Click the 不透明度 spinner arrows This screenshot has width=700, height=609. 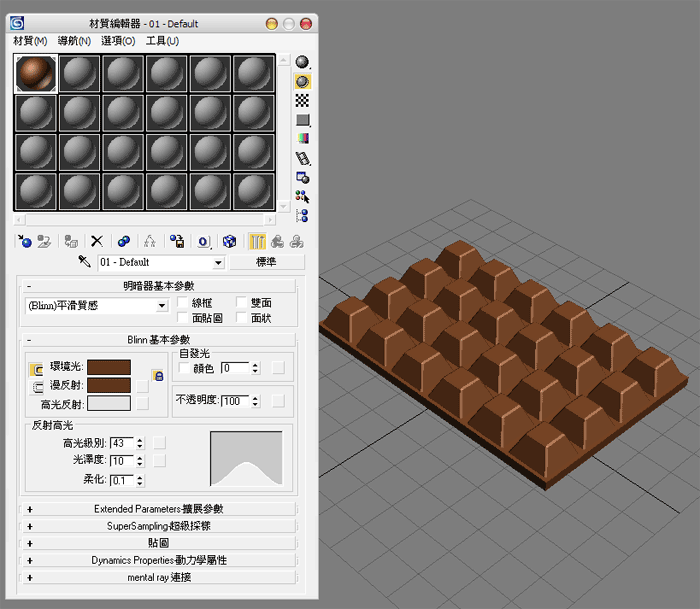point(255,401)
